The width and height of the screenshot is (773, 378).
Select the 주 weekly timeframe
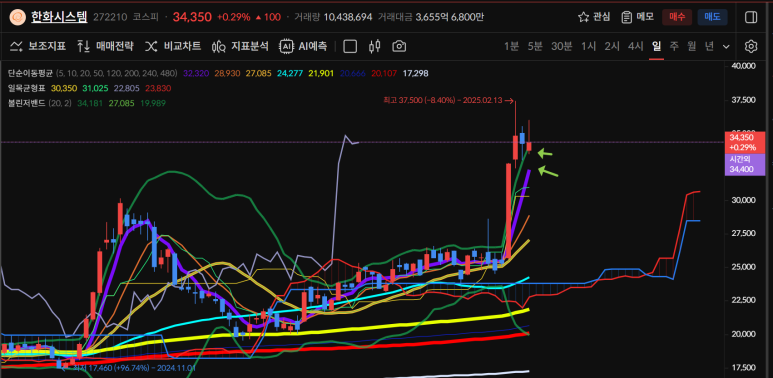tap(674, 46)
